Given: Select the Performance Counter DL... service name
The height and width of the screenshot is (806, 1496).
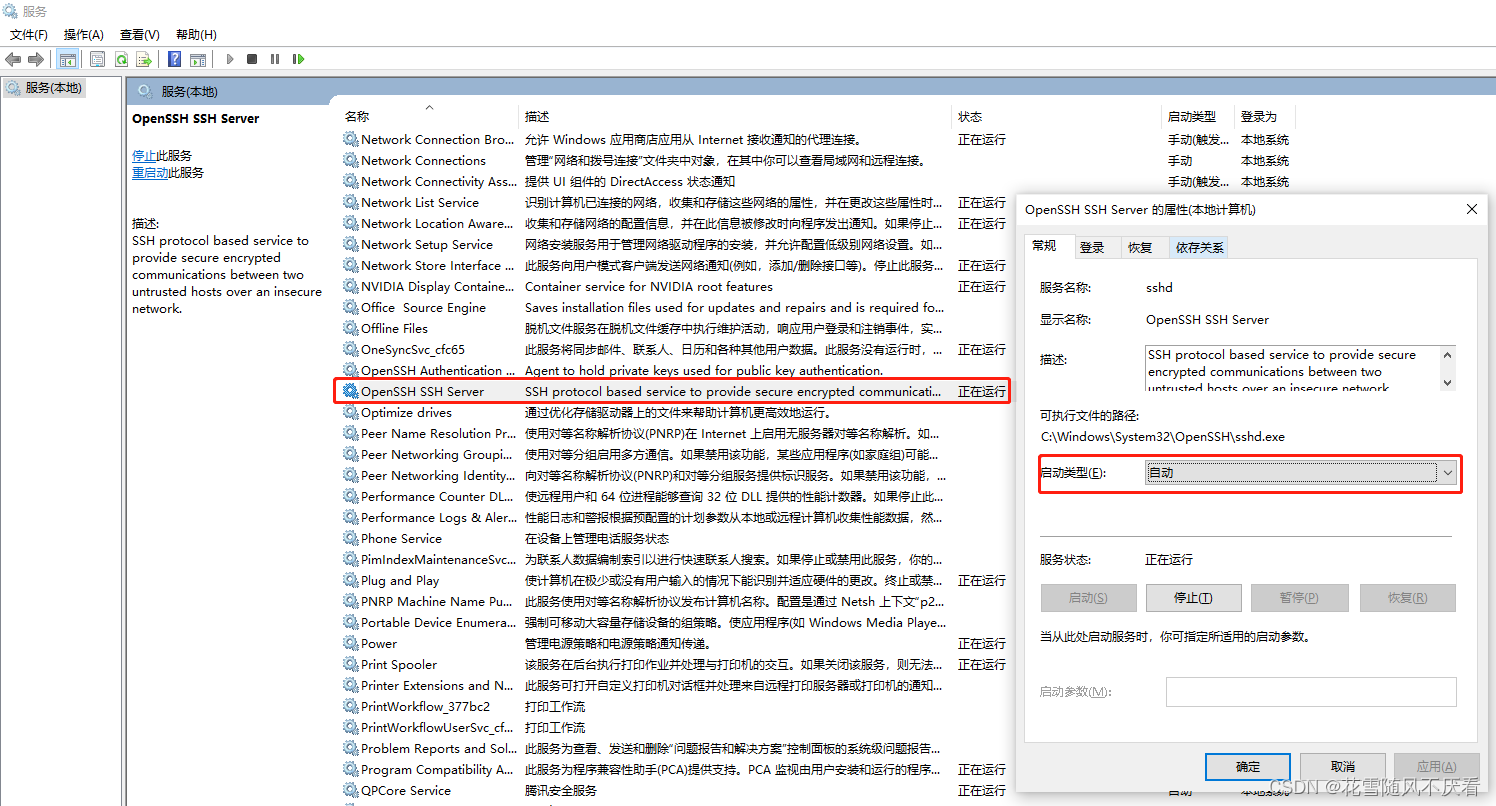Looking at the screenshot, I should pyautogui.click(x=437, y=496).
